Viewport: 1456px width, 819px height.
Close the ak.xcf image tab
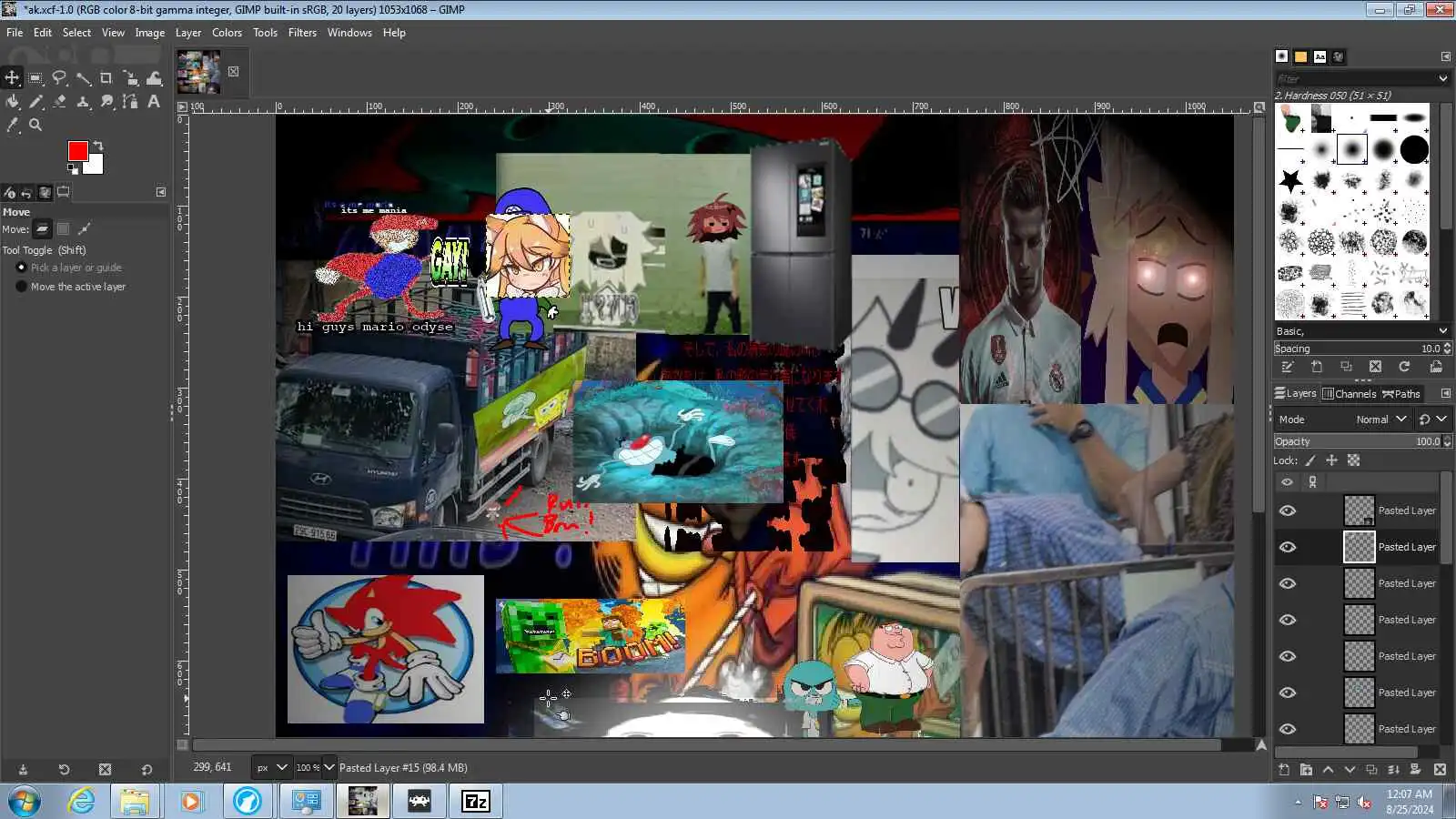(234, 72)
